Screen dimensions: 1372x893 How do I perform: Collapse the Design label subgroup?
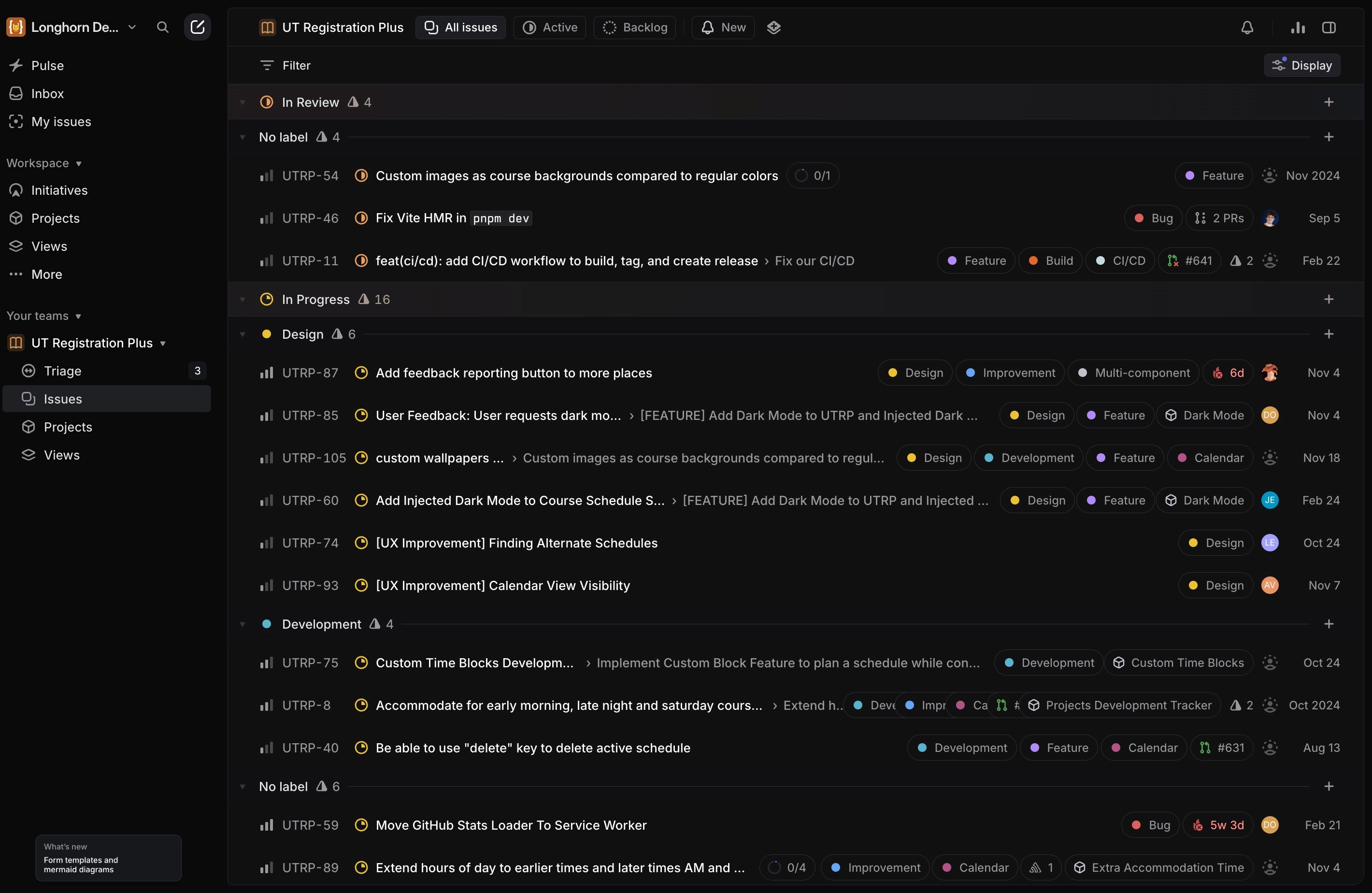click(243, 334)
